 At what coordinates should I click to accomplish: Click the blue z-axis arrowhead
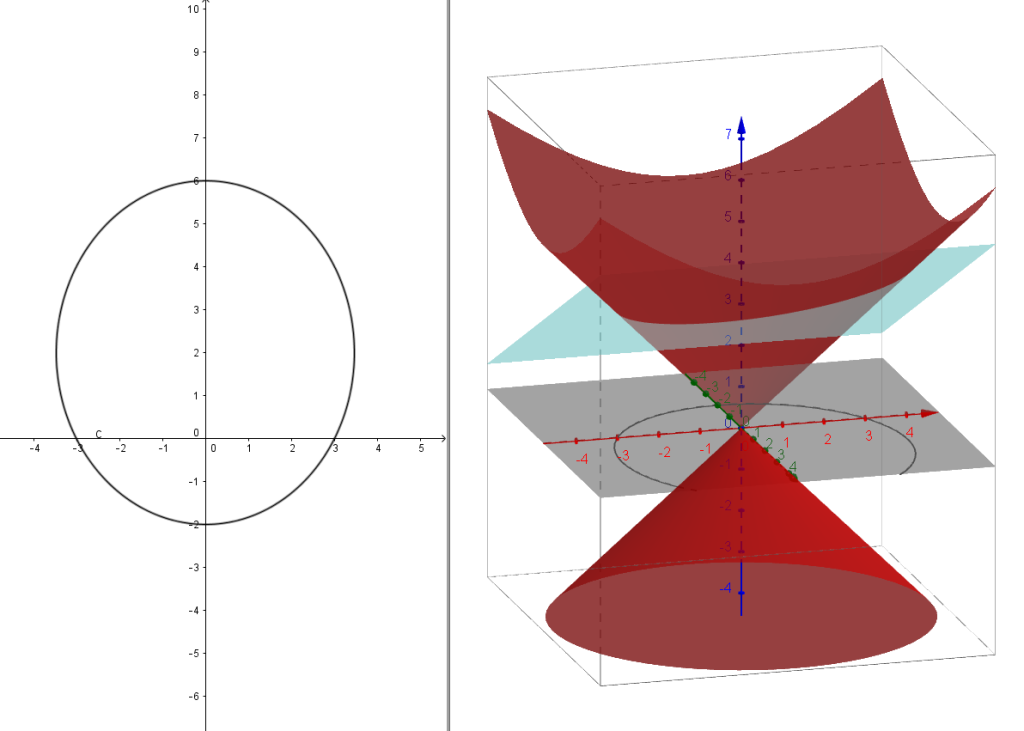click(x=742, y=125)
